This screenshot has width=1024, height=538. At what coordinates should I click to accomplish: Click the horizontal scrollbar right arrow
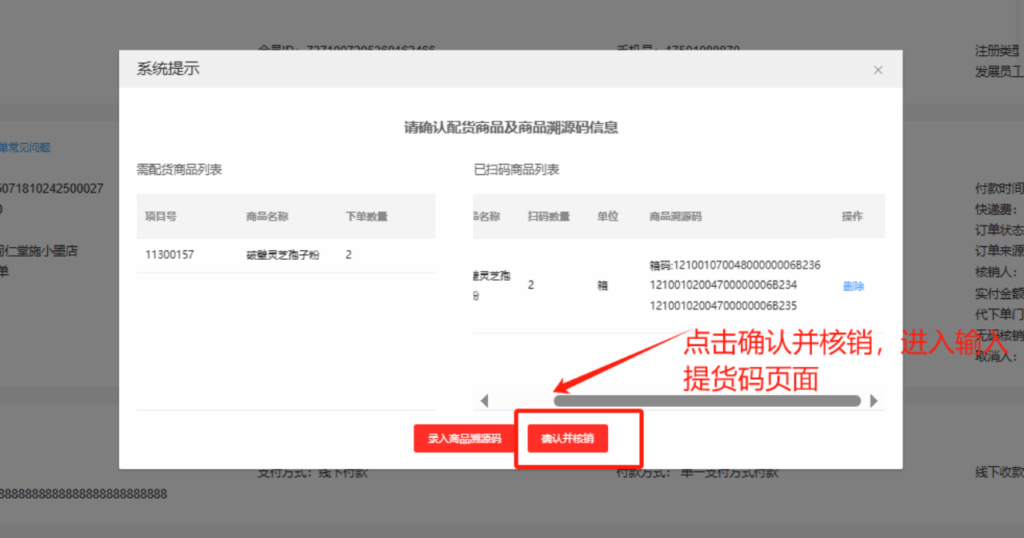[x=873, y=401]
